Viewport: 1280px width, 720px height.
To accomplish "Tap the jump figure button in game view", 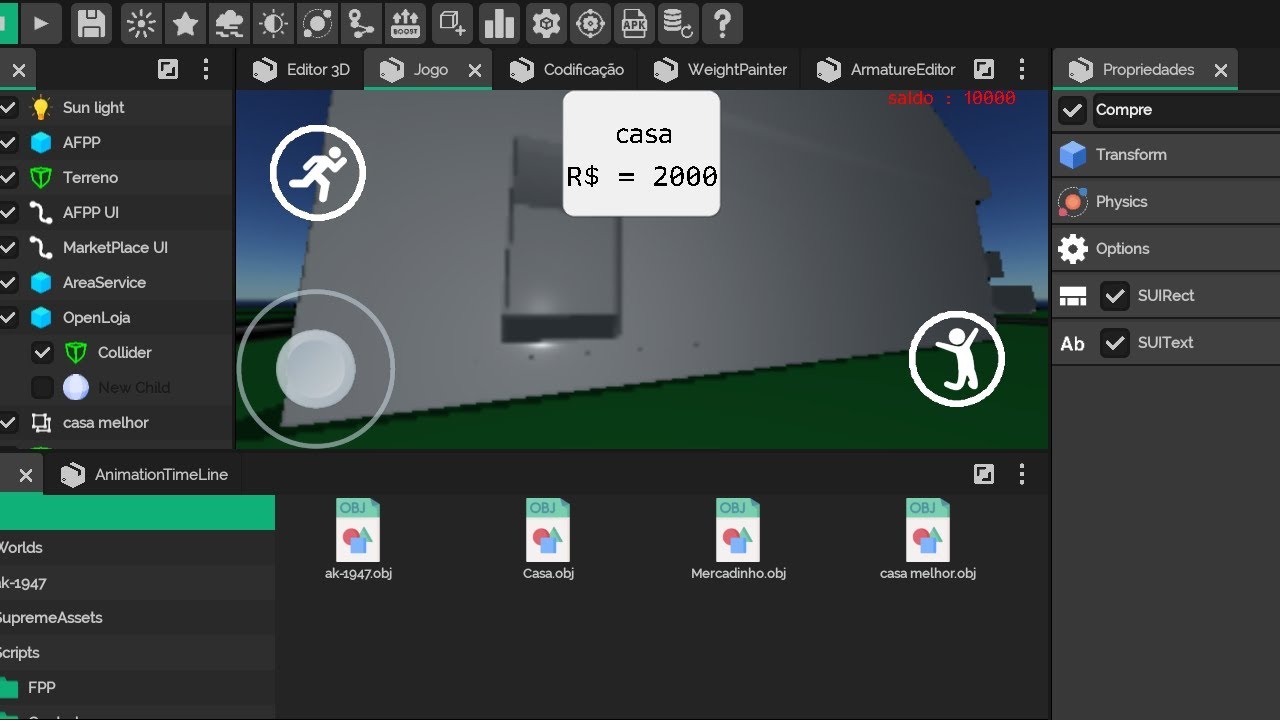I will pos(957,359).
